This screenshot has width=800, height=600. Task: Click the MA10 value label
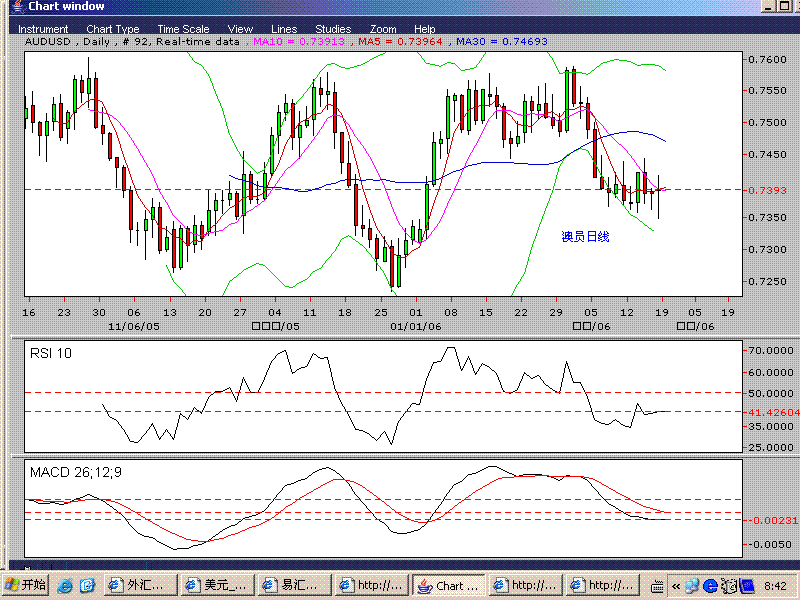pyautogui.click(x=299, y=41)
